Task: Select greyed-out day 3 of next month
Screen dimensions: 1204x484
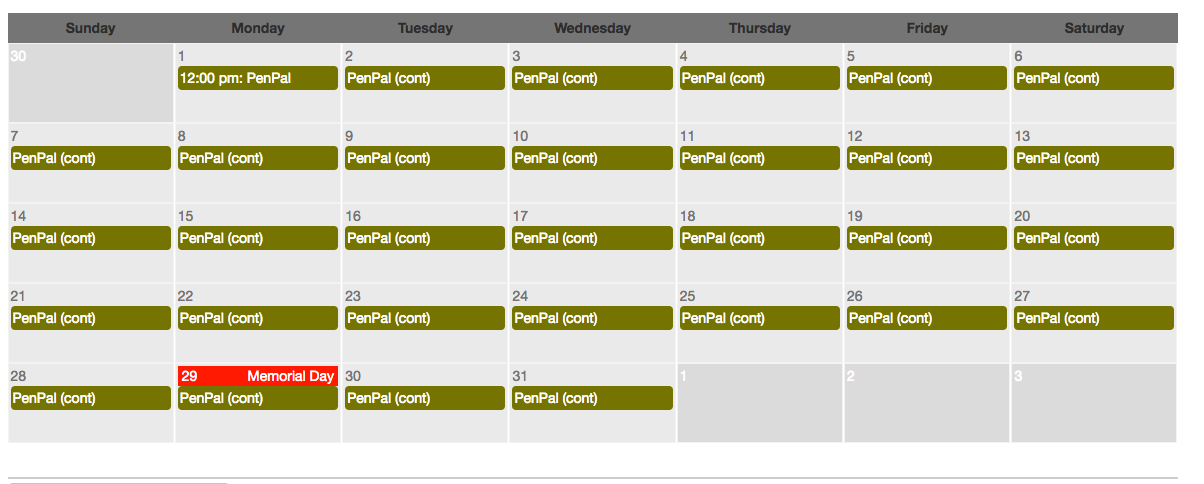Action: pyautogui.click(x=1094, y=405)
